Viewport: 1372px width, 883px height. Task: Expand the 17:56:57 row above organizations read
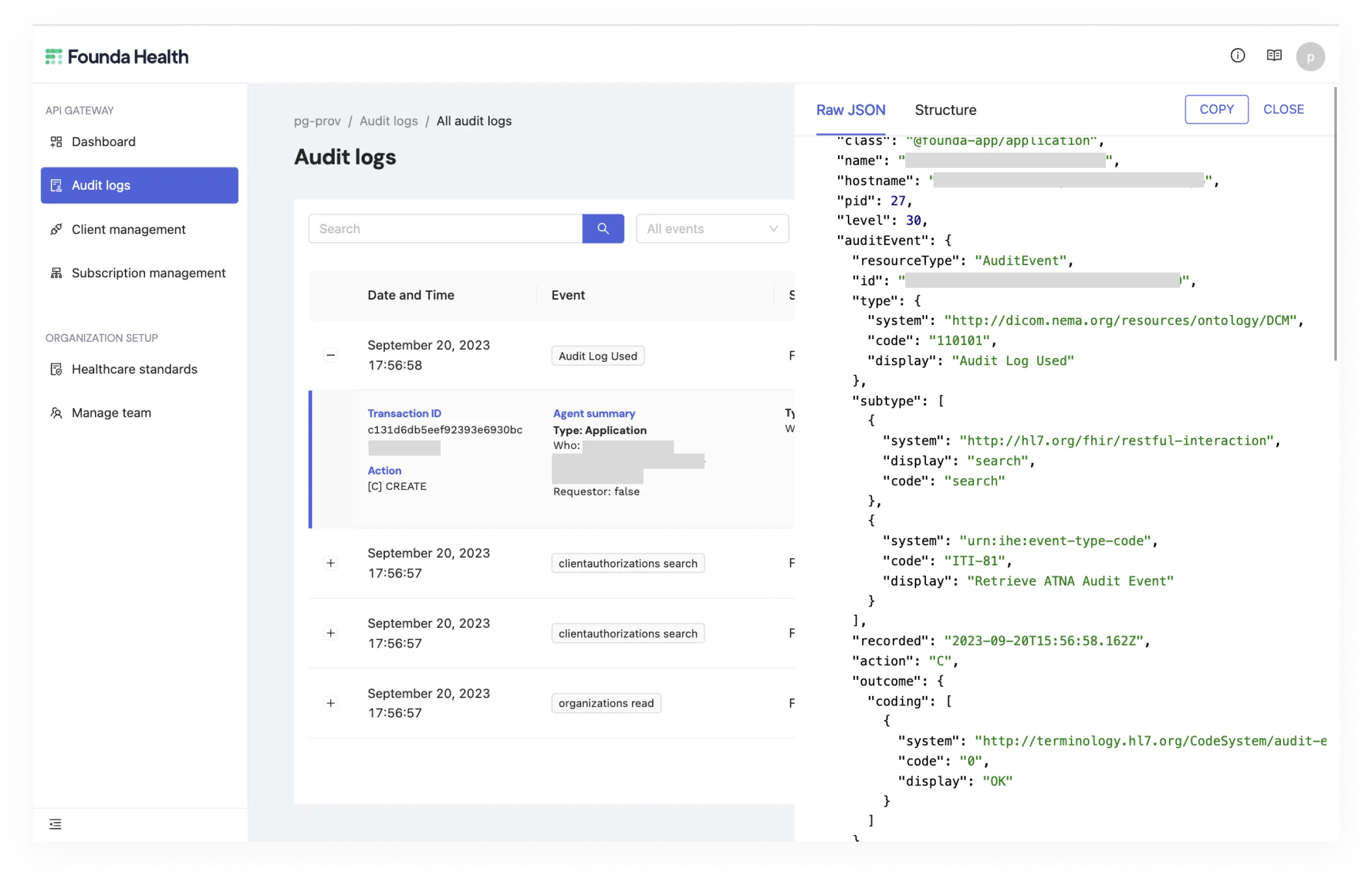(x=330, y=633)
